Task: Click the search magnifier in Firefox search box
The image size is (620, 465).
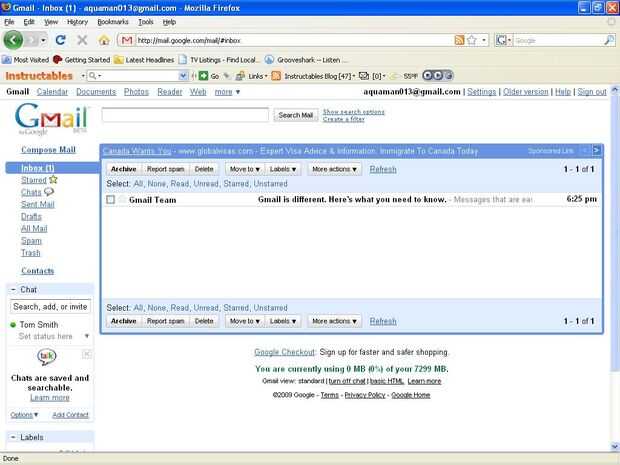Action: point(609,40)
